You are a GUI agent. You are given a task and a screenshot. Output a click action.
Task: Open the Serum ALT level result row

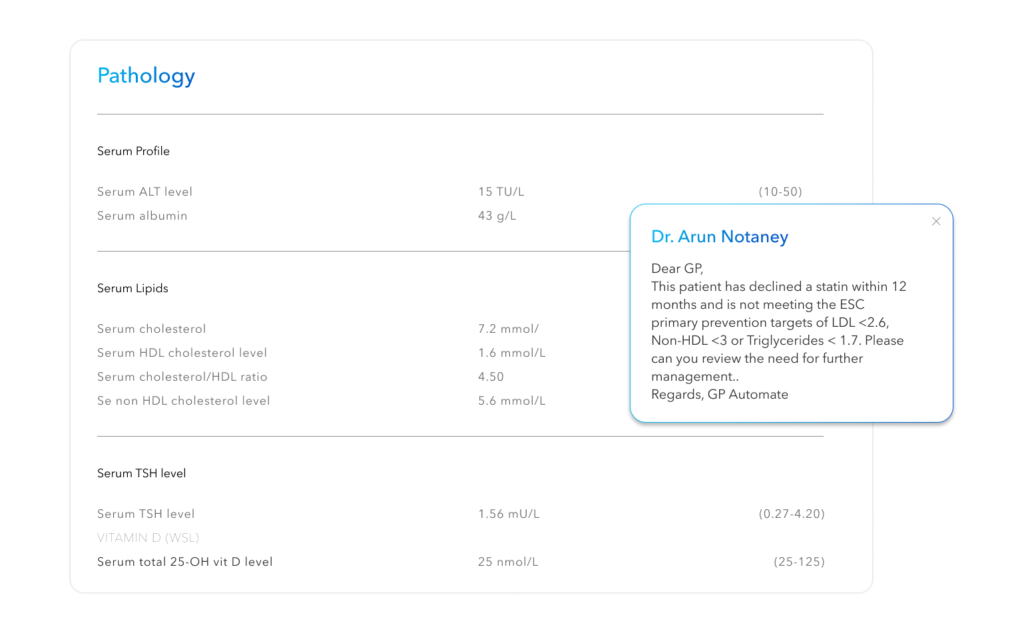145,192
